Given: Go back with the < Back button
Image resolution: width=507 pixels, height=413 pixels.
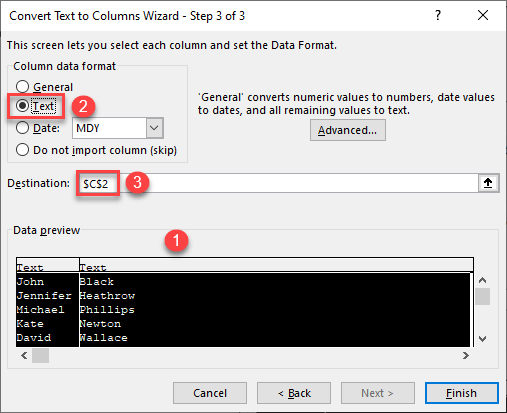Looking at the screenshot, I should coord(294,393).
